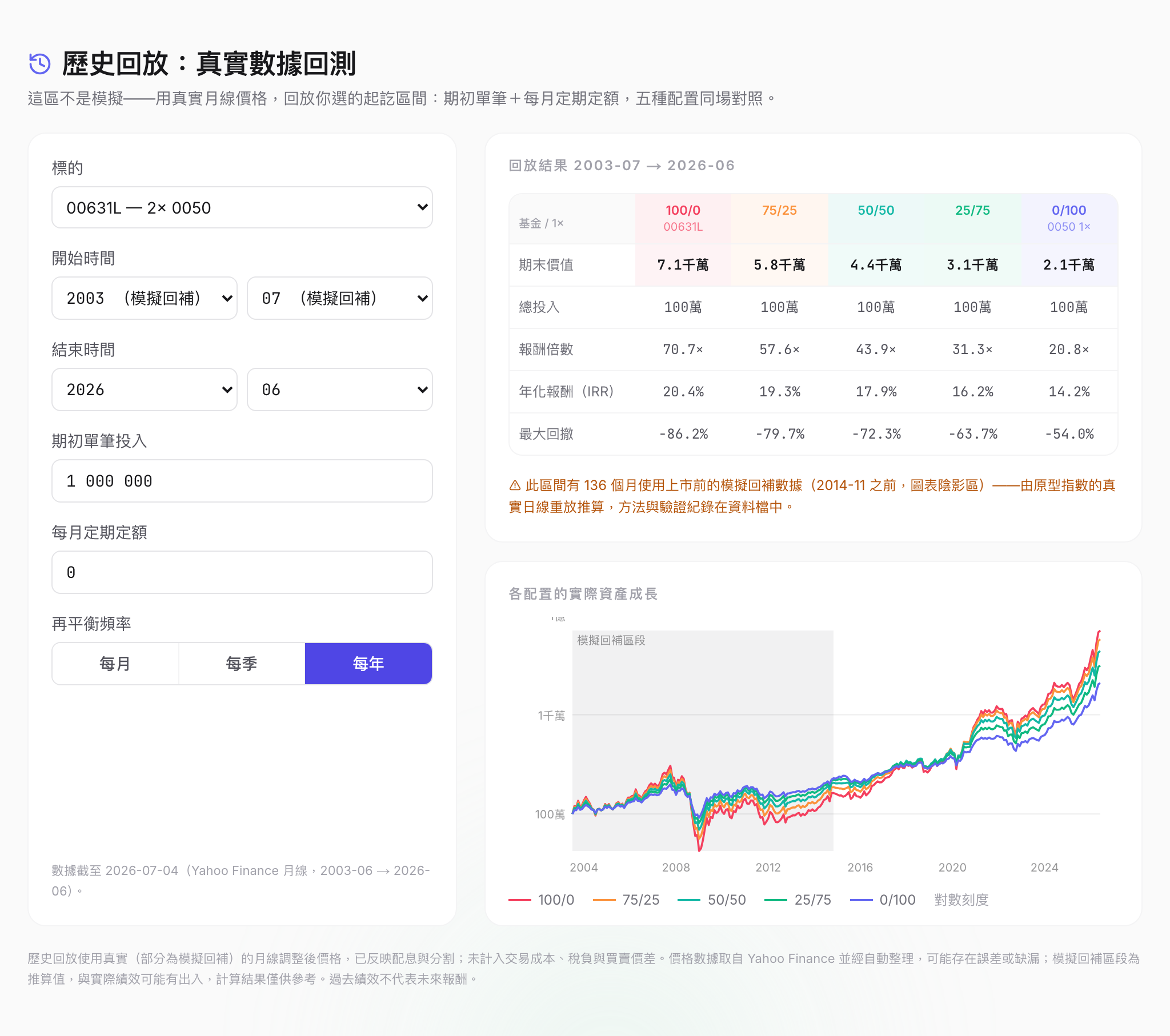
Task: Click the 最大回撤 row label
Action: 546,434
